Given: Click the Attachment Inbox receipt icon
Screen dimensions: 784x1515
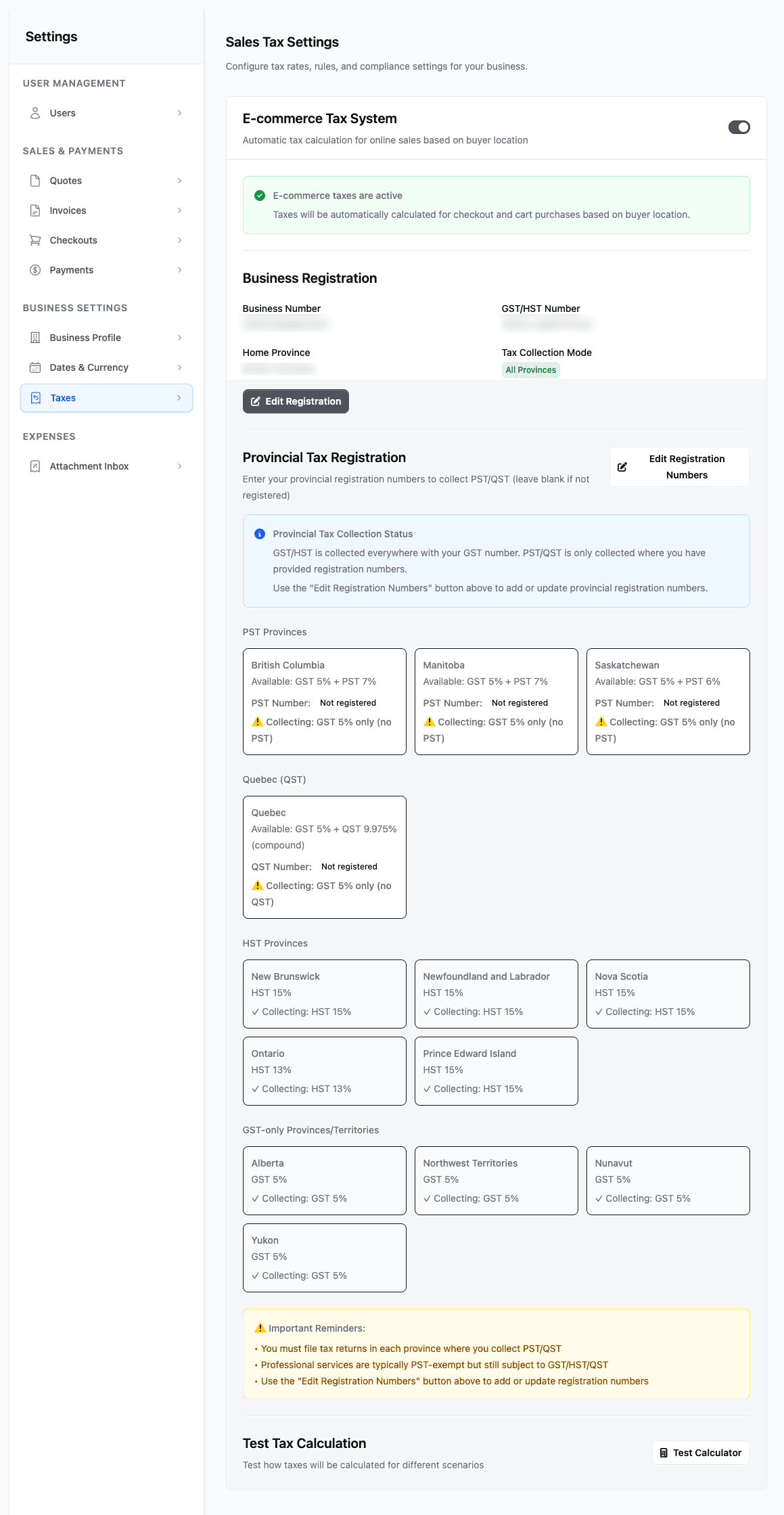Looking at the screenshot, I should (x=35, y=466).
